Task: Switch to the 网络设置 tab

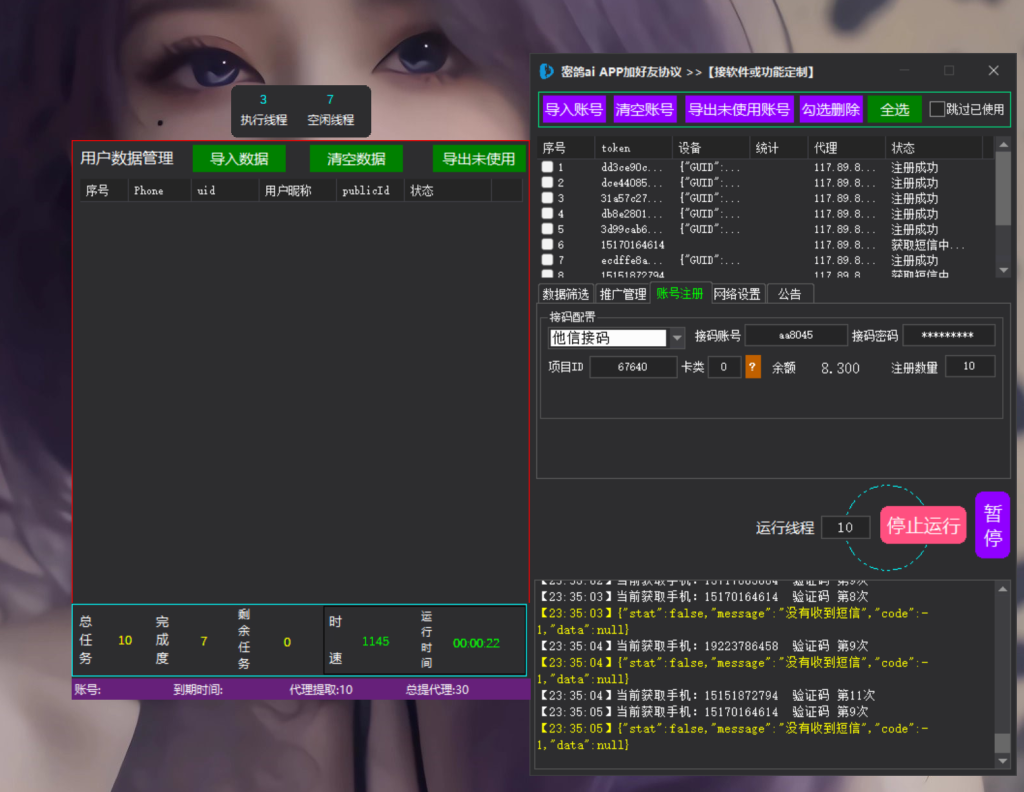Action: (737, 294)
